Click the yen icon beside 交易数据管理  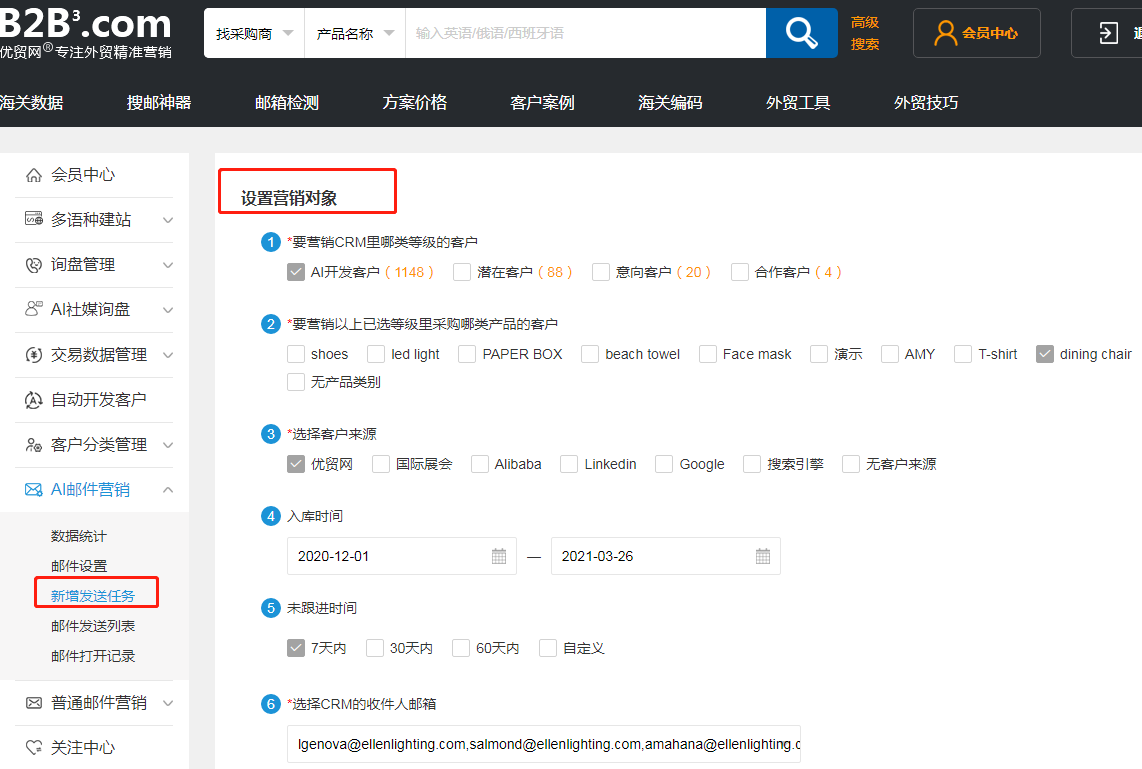tap(34, 355)
